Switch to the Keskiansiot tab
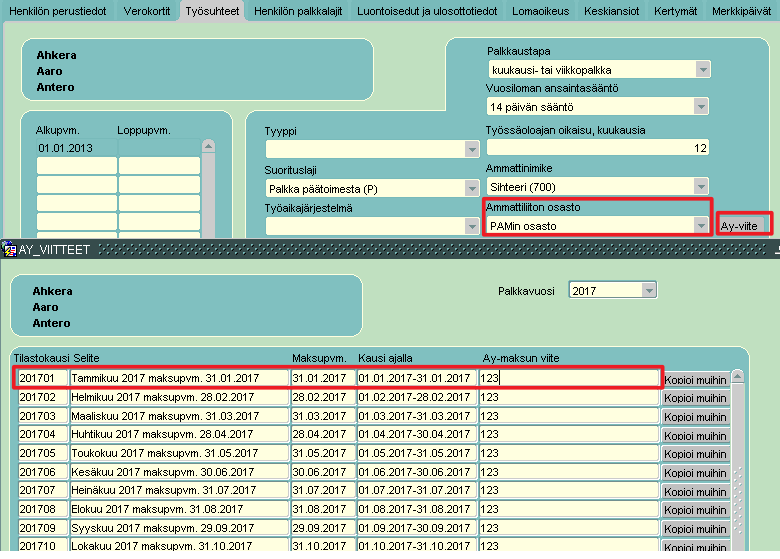The image size is (780, 559). (611, 11)
